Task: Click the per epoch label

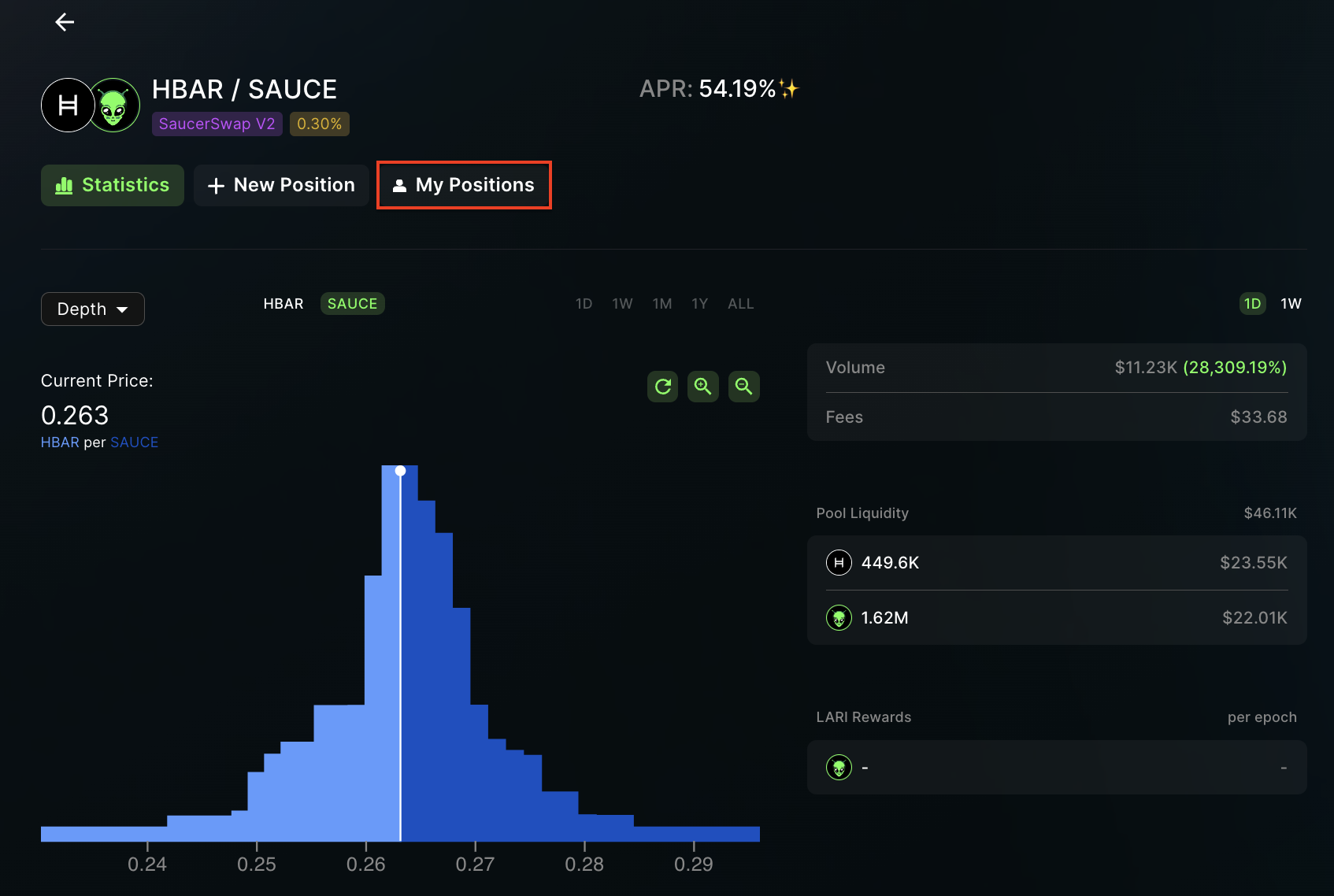Action: [1262, 717]
